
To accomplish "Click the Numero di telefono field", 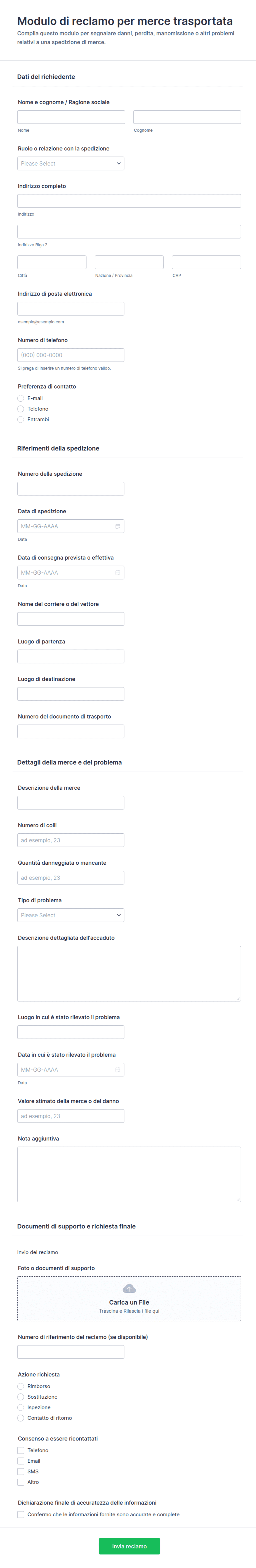I will (x=71, y=355).
